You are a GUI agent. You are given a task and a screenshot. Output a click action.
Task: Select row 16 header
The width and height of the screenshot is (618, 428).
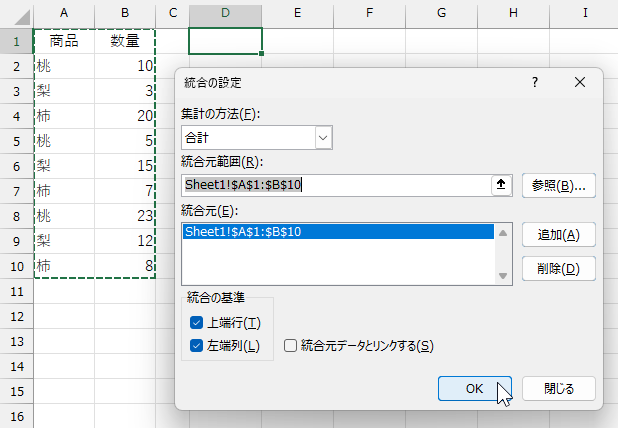point(17,416)
